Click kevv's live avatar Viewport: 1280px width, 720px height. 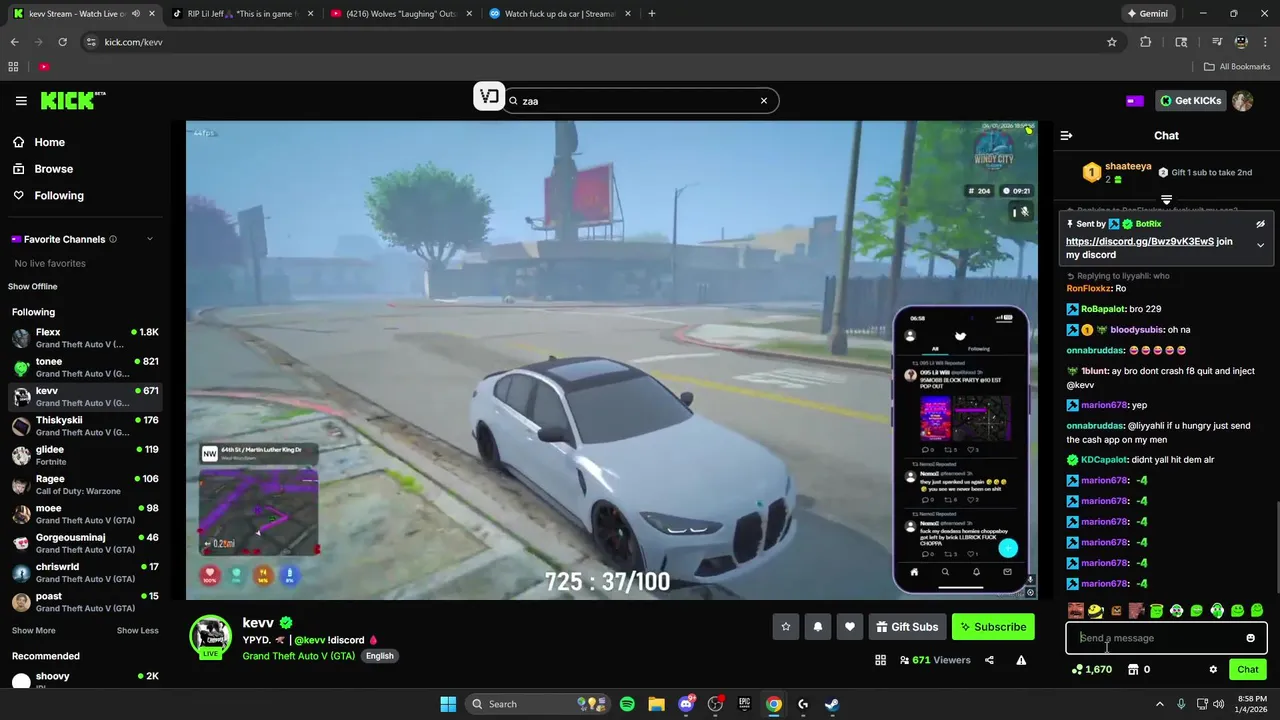click(x=211, y=637)
